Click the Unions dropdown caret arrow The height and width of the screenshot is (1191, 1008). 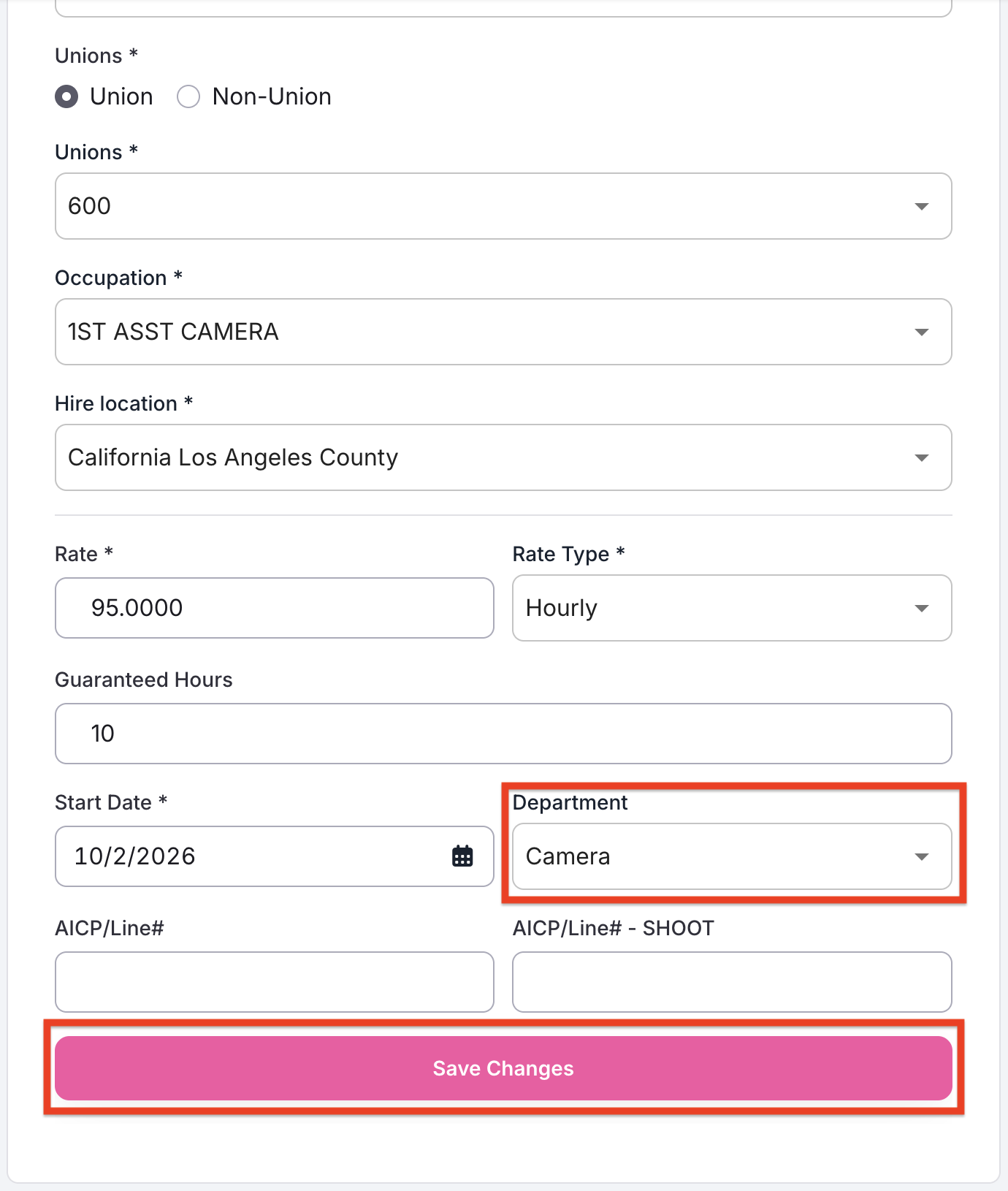coord(922,207)
